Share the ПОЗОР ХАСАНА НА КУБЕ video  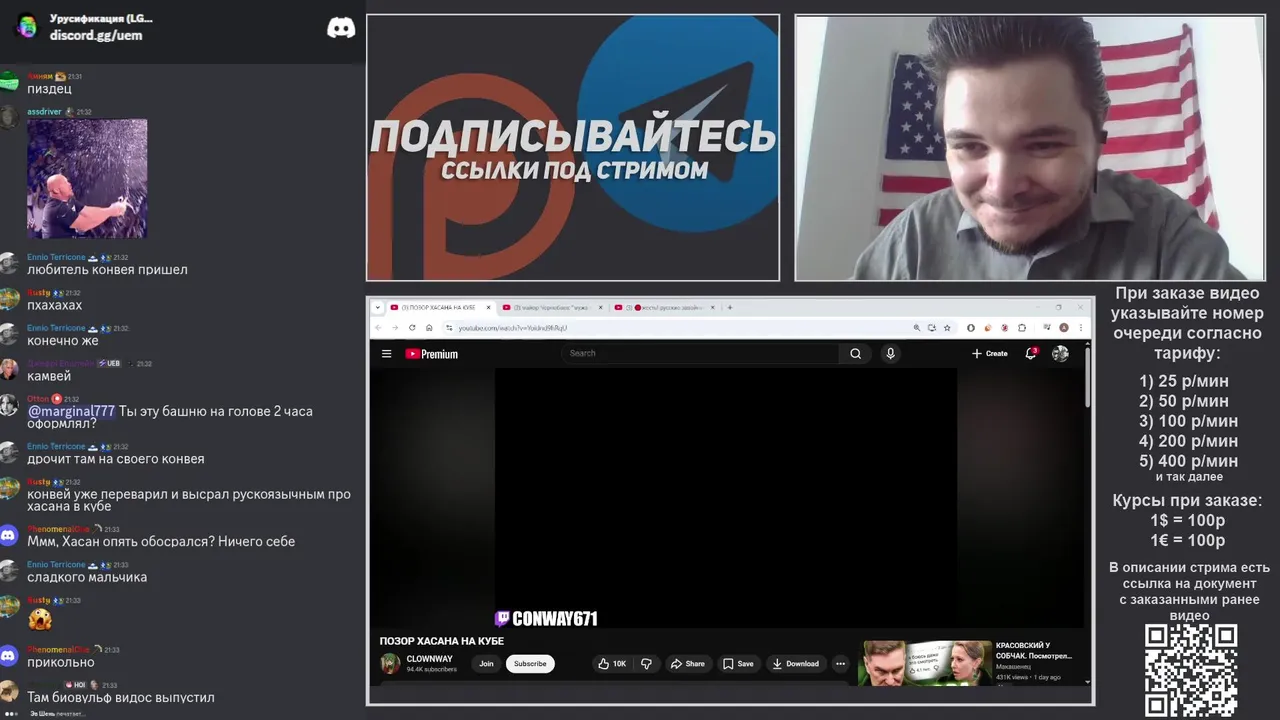coord(687,663)
